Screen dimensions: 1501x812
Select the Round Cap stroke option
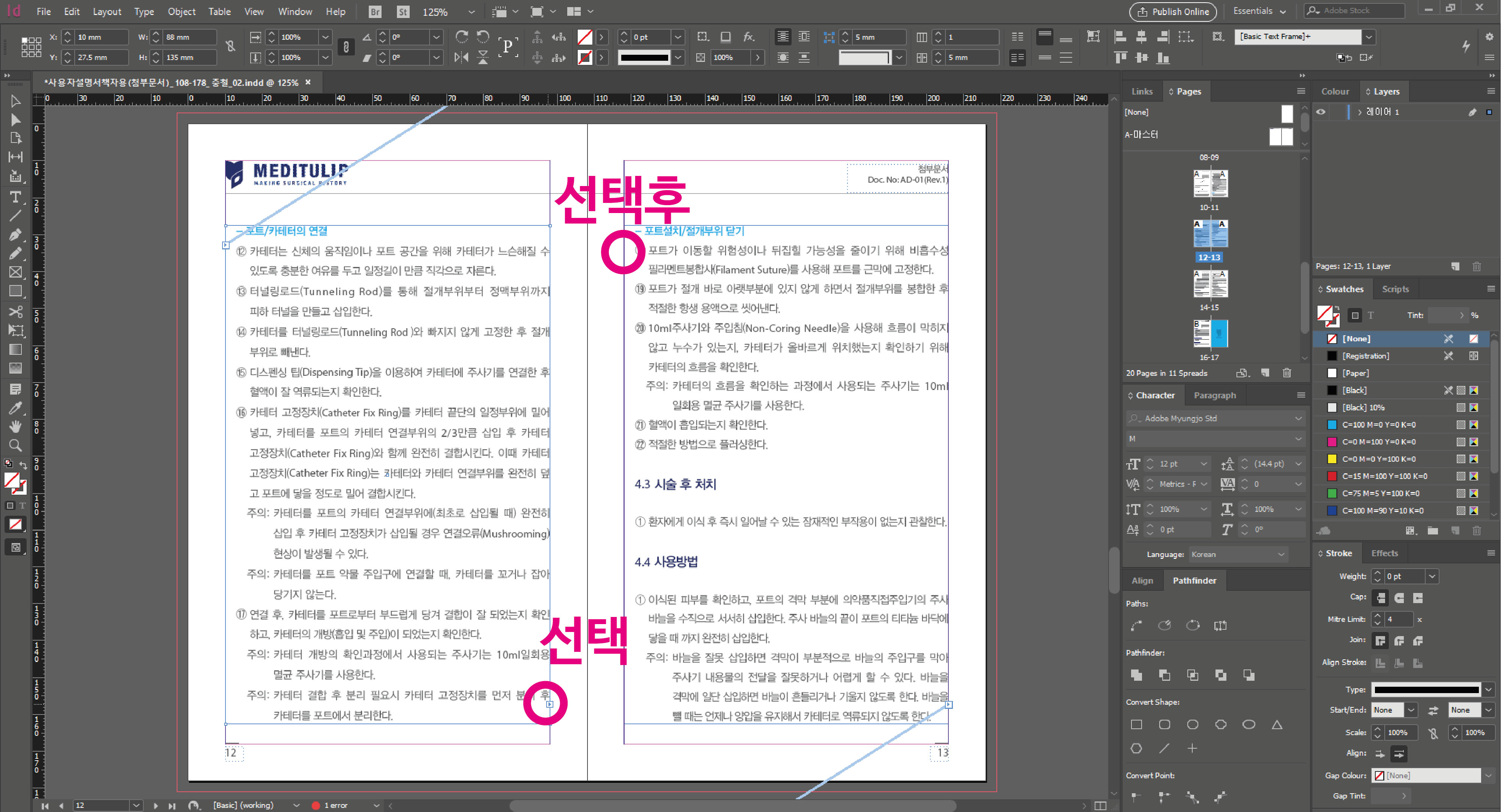pos(1399,597)
